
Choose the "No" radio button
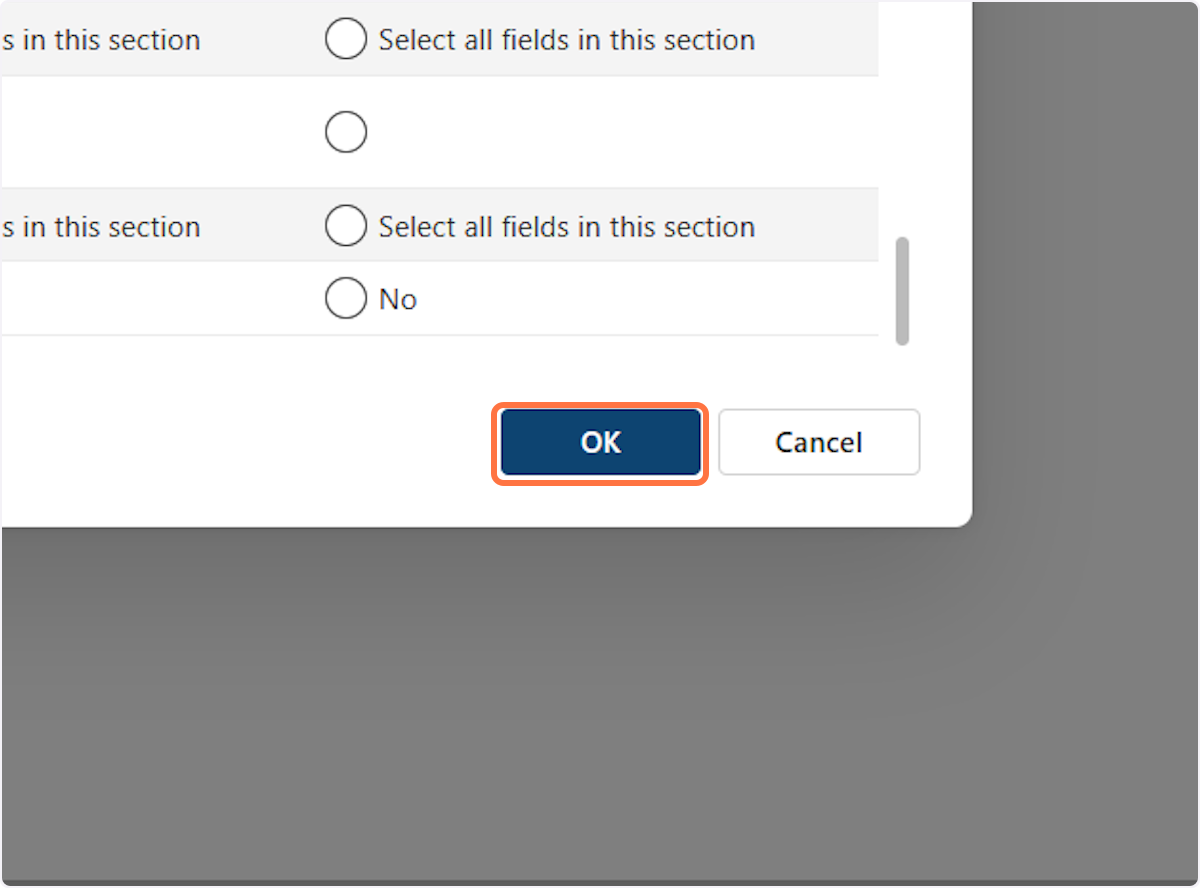pos(346,299)
